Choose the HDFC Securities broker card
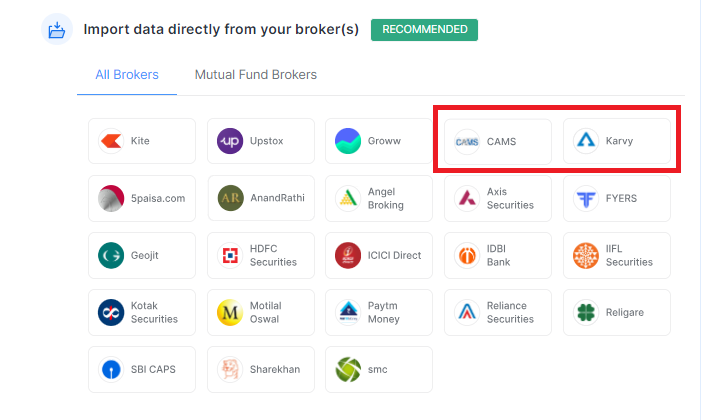Image resolution: width=716 pixels, height=420 pixels. pos(261,256)
